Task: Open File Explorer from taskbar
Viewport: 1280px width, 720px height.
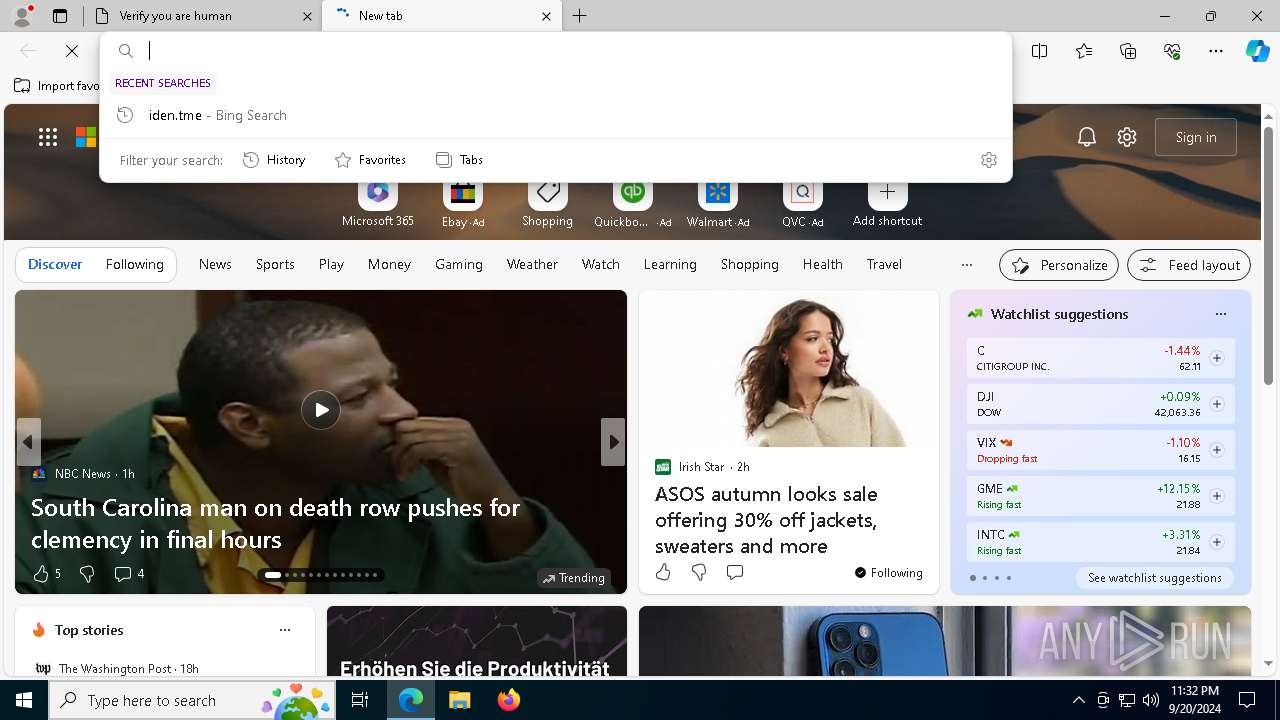Action: click(459, 700)
